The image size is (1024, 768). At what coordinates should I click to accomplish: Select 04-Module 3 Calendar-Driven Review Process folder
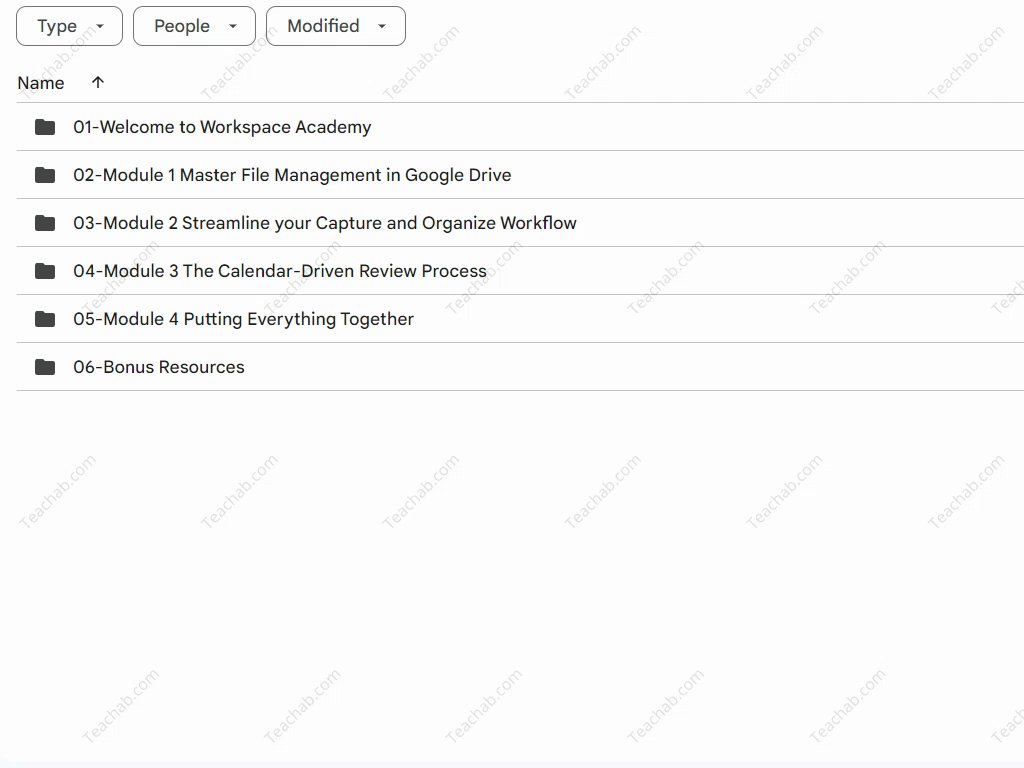pos(280,271)
